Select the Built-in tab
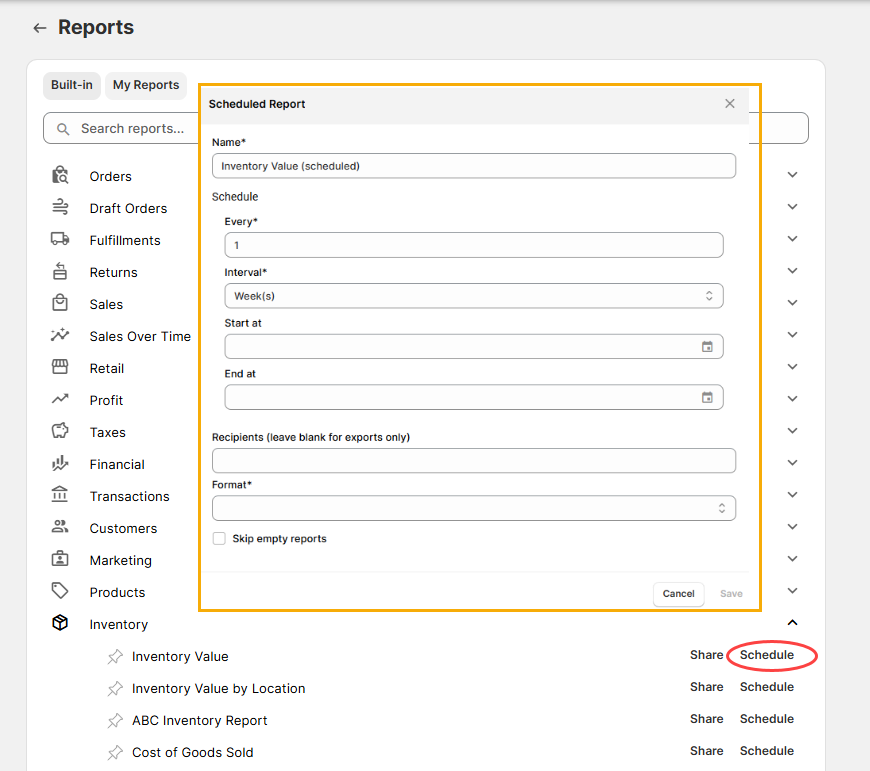The height and width of the screenshot is (771, 870). [x=72, y=85]
